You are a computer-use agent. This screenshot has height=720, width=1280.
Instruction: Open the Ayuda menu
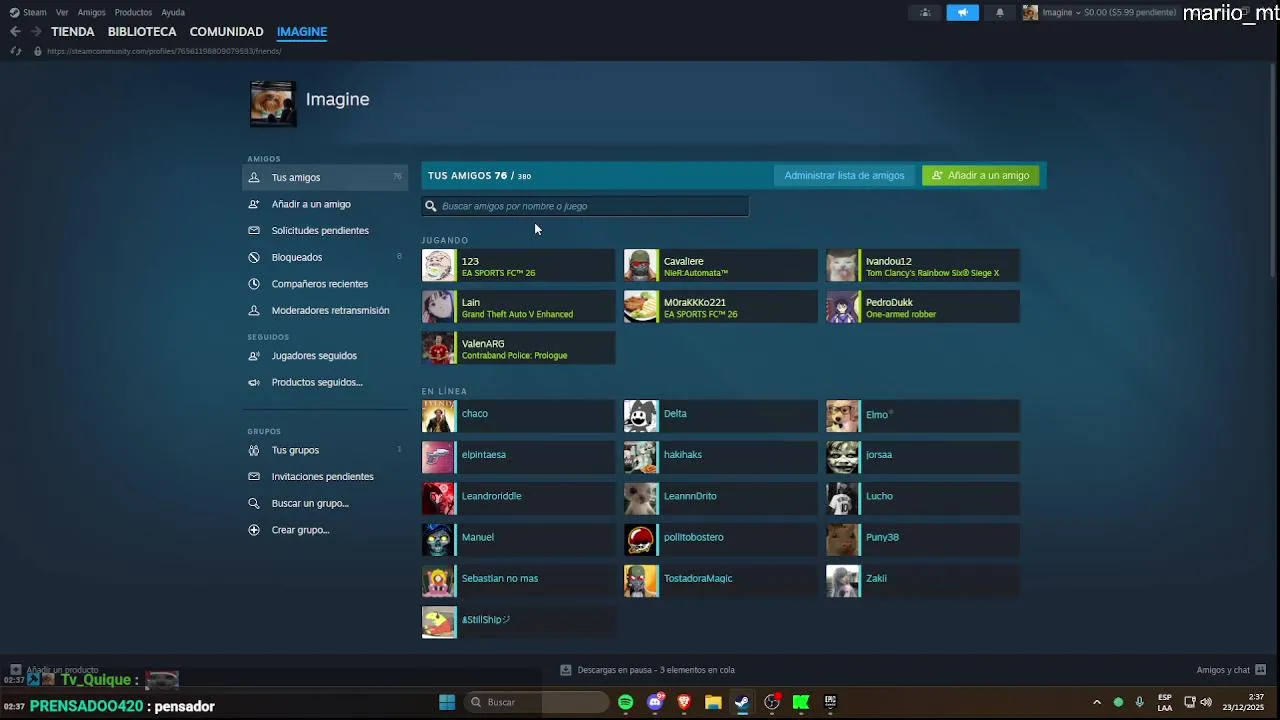click(173, 12)
